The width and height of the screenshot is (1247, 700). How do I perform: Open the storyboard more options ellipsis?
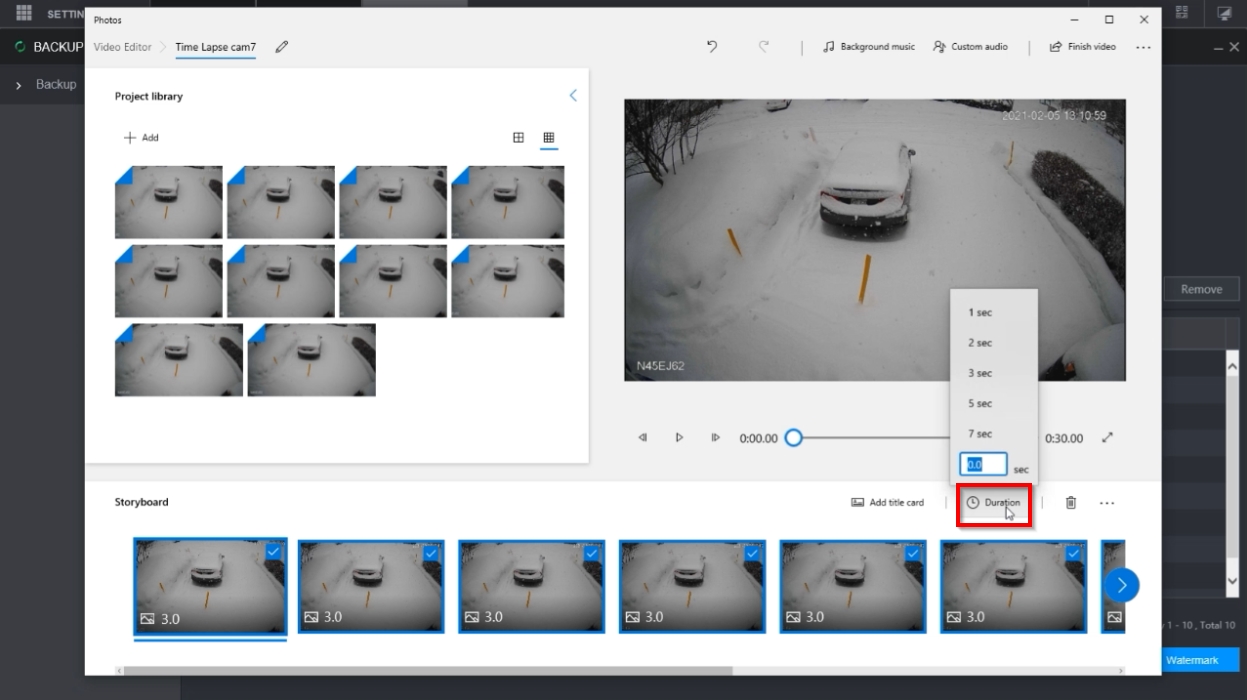point(1107,503)
